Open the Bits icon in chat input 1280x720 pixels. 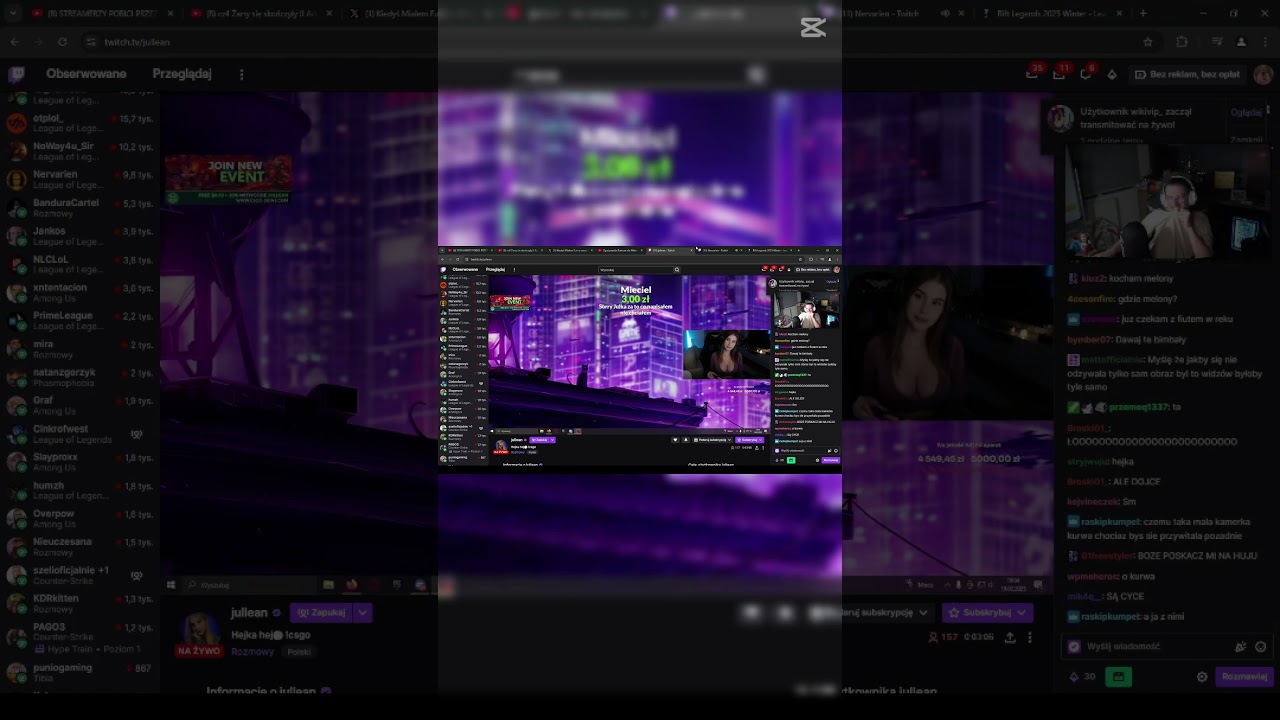coord(1242,646)
